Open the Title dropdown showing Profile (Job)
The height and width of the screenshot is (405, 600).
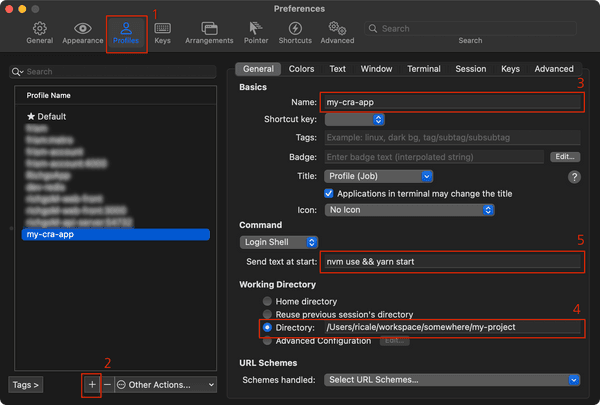[378, 176]
